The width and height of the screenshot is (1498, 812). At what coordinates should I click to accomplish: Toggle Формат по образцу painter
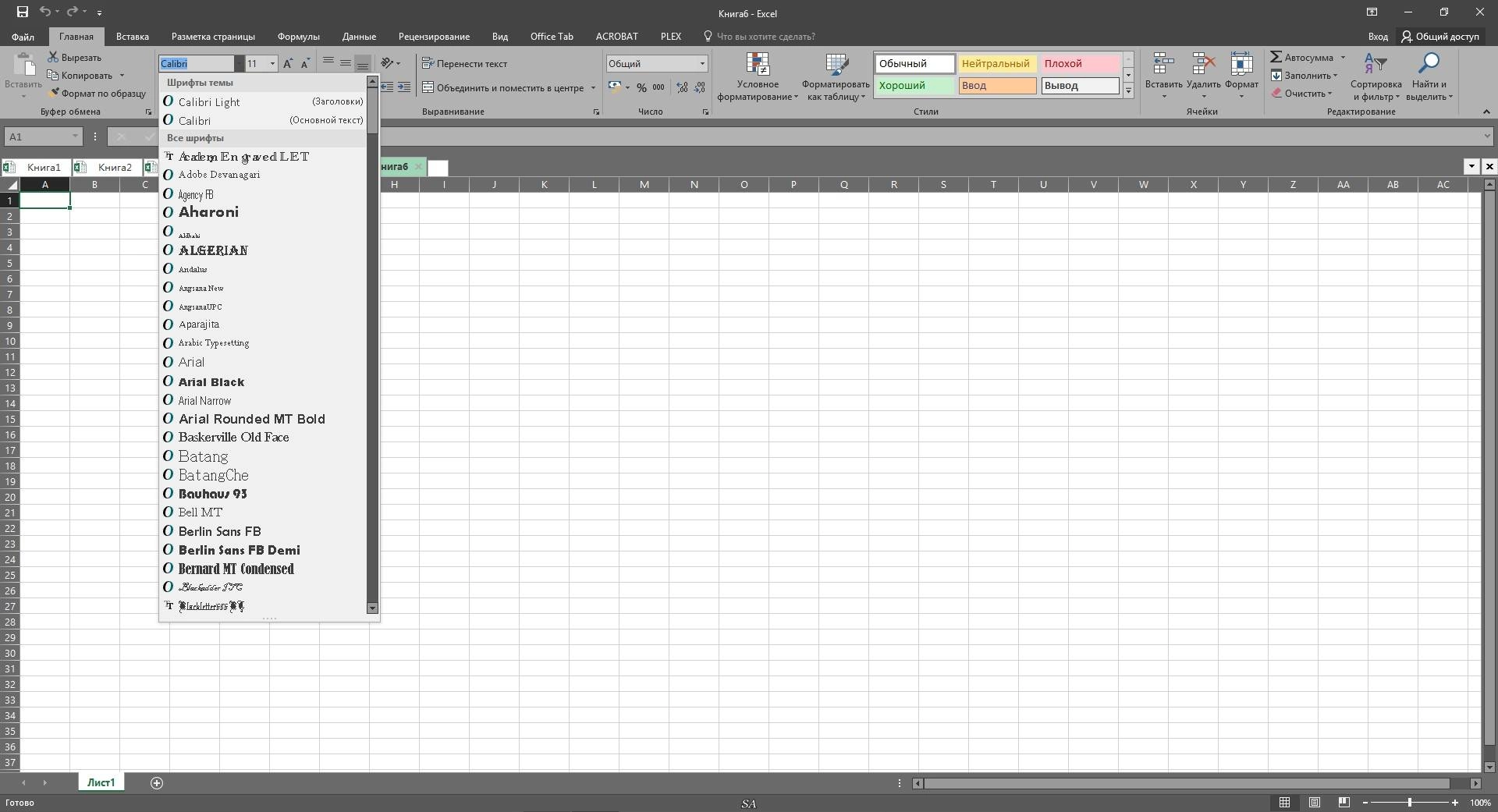(x=97, y=93)
